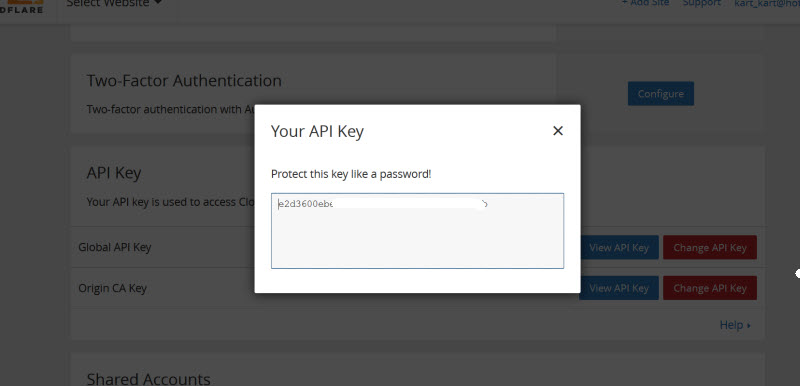Change the Global API Key
Image resolution: width=800 pixels, height=386 pixels.
[710, 247]
